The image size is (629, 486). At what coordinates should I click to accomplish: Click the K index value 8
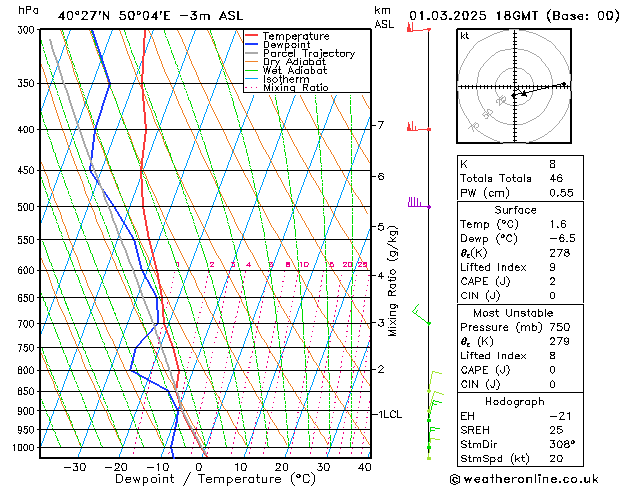[x=552, y=164]
